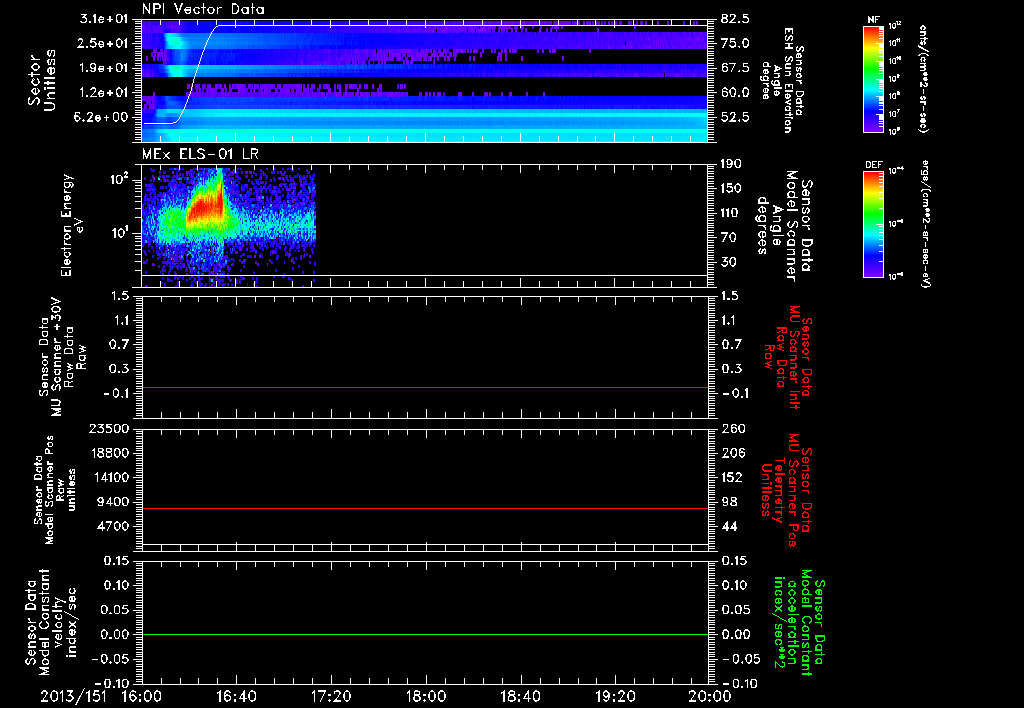Screen dimensions: 1024x708
Task: Click the red line in the Scanner Pos plot
Action: pos(425,508)
